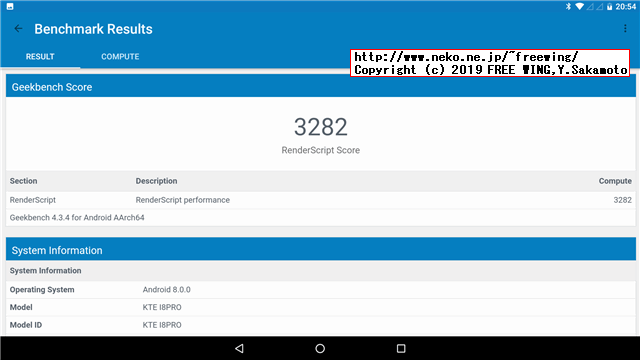Select the 'RenderScript Score' label
The image size is (640, 360).
point(321,150)
